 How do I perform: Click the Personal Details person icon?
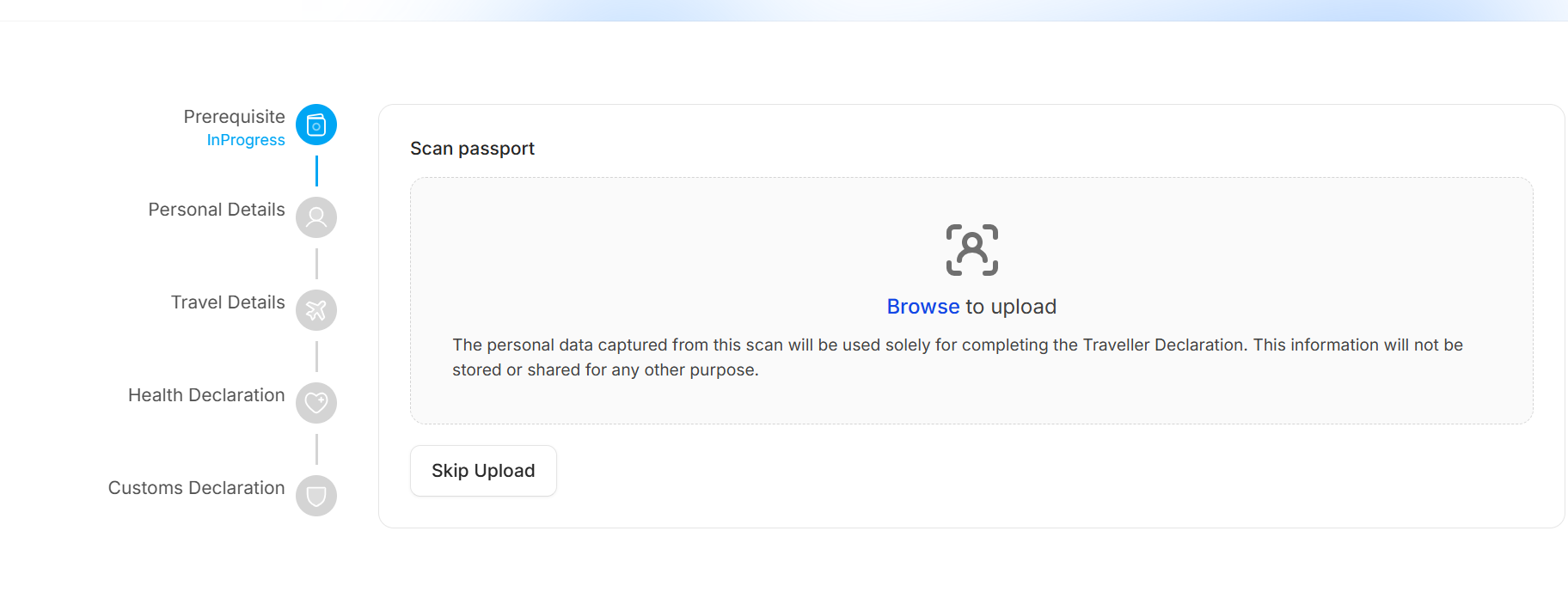316,217
